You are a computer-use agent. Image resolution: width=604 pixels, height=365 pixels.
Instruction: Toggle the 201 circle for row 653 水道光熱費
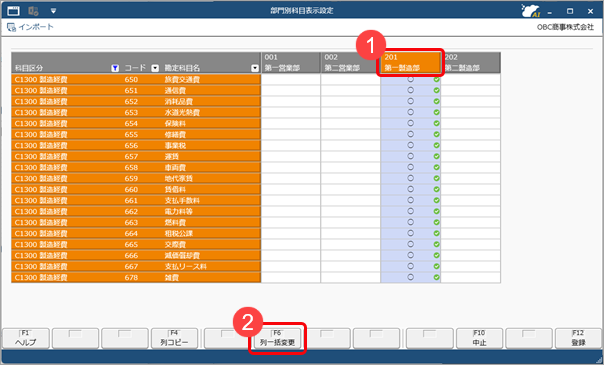tap(411, 112)
